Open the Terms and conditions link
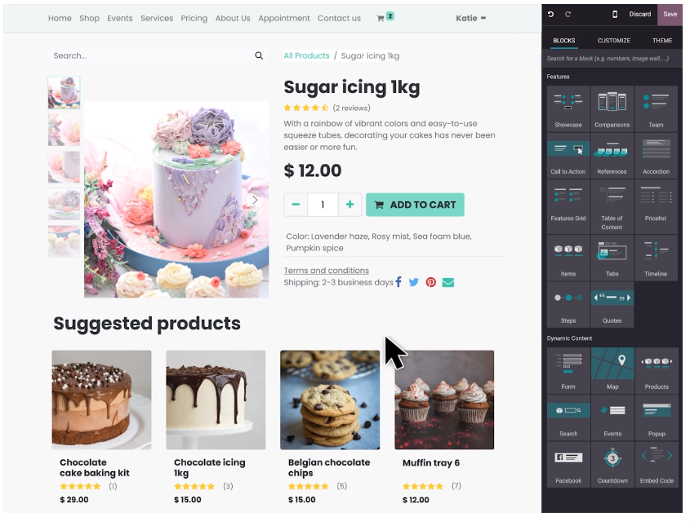Screen dimensions: 690x521 tap(326, 270)
